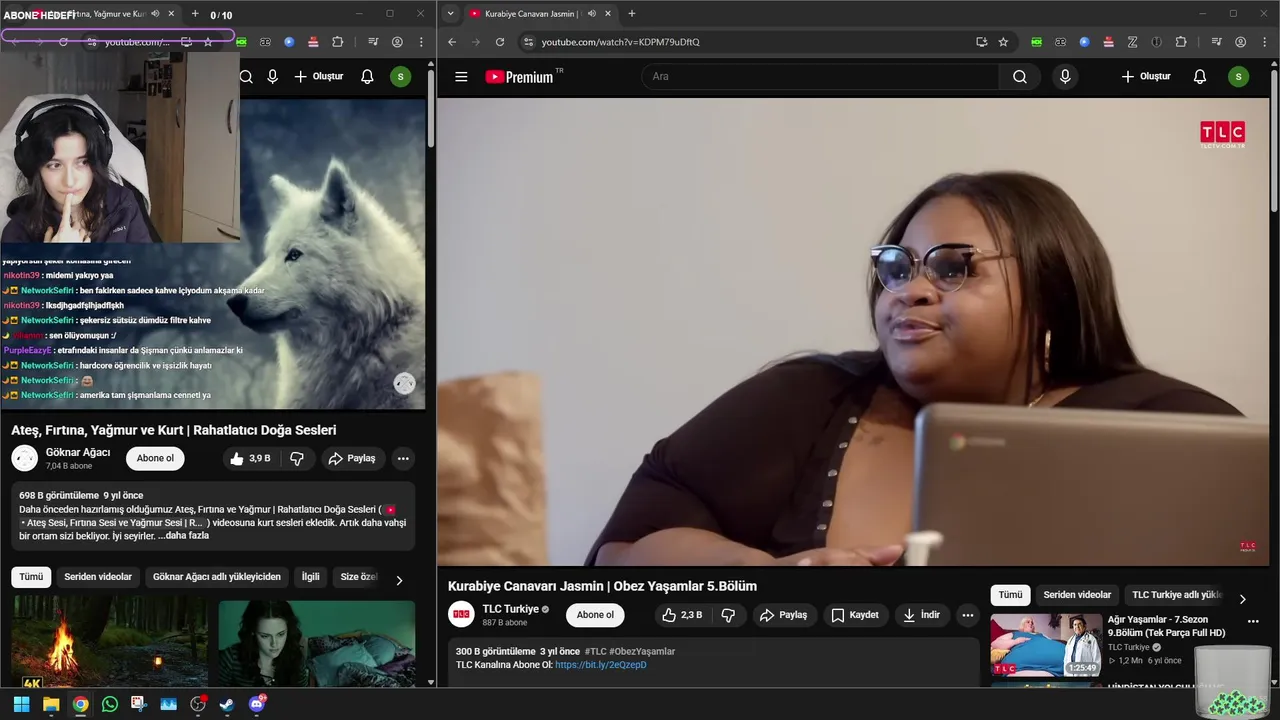
Task: Select Tümü chip in left window
Action: (31, 577)
